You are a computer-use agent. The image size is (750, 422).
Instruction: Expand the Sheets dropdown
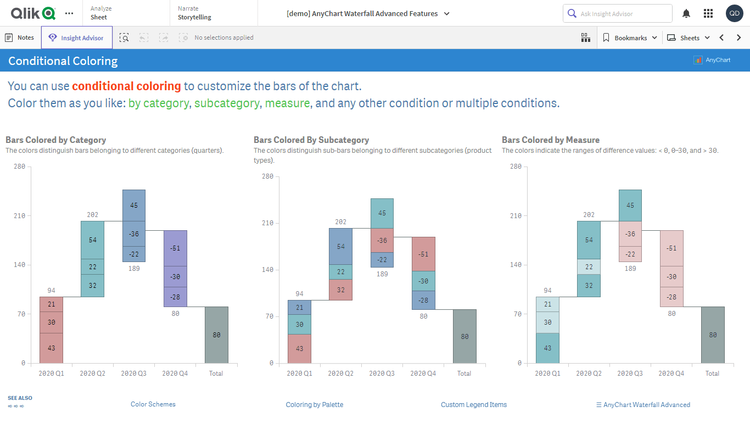(689, 37)
